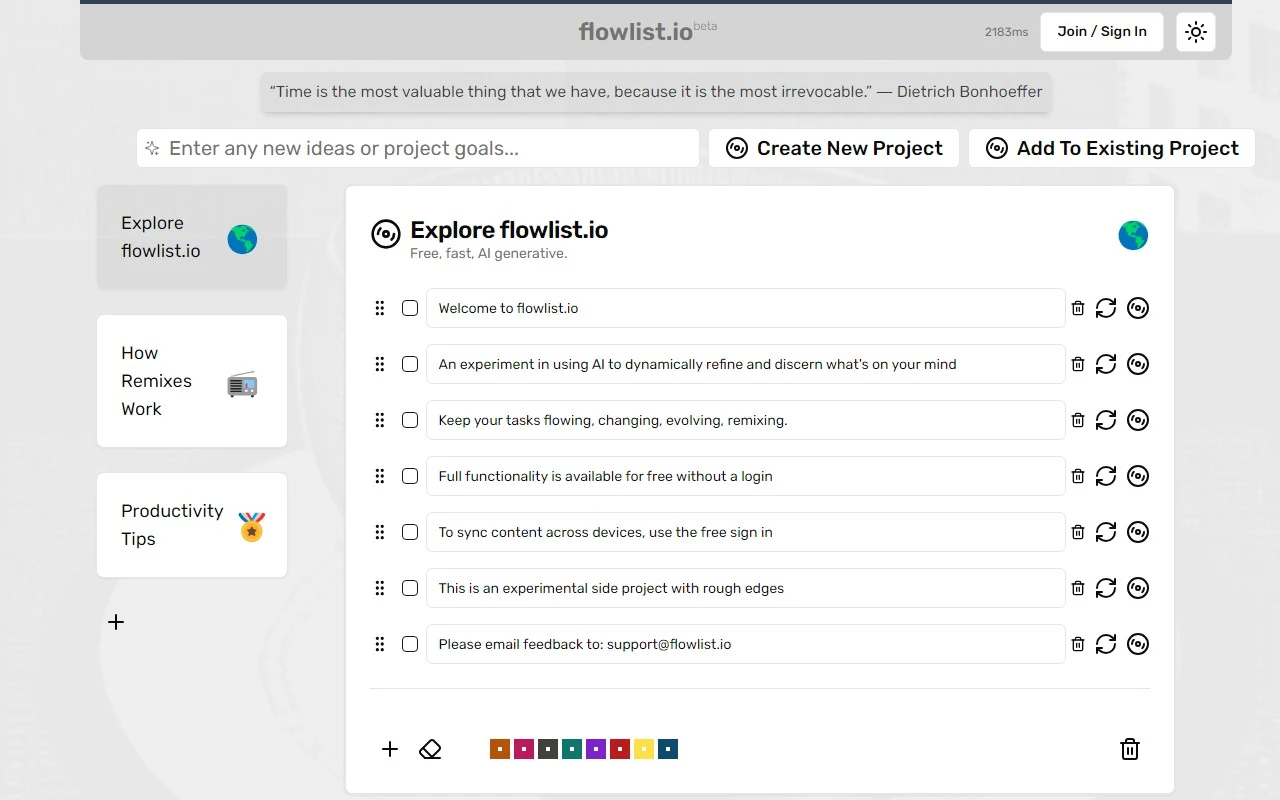Delete the 'Welcome to flowlist.io' task
This screenshot has width=1280, height=800.
(x=1078, y=308)
